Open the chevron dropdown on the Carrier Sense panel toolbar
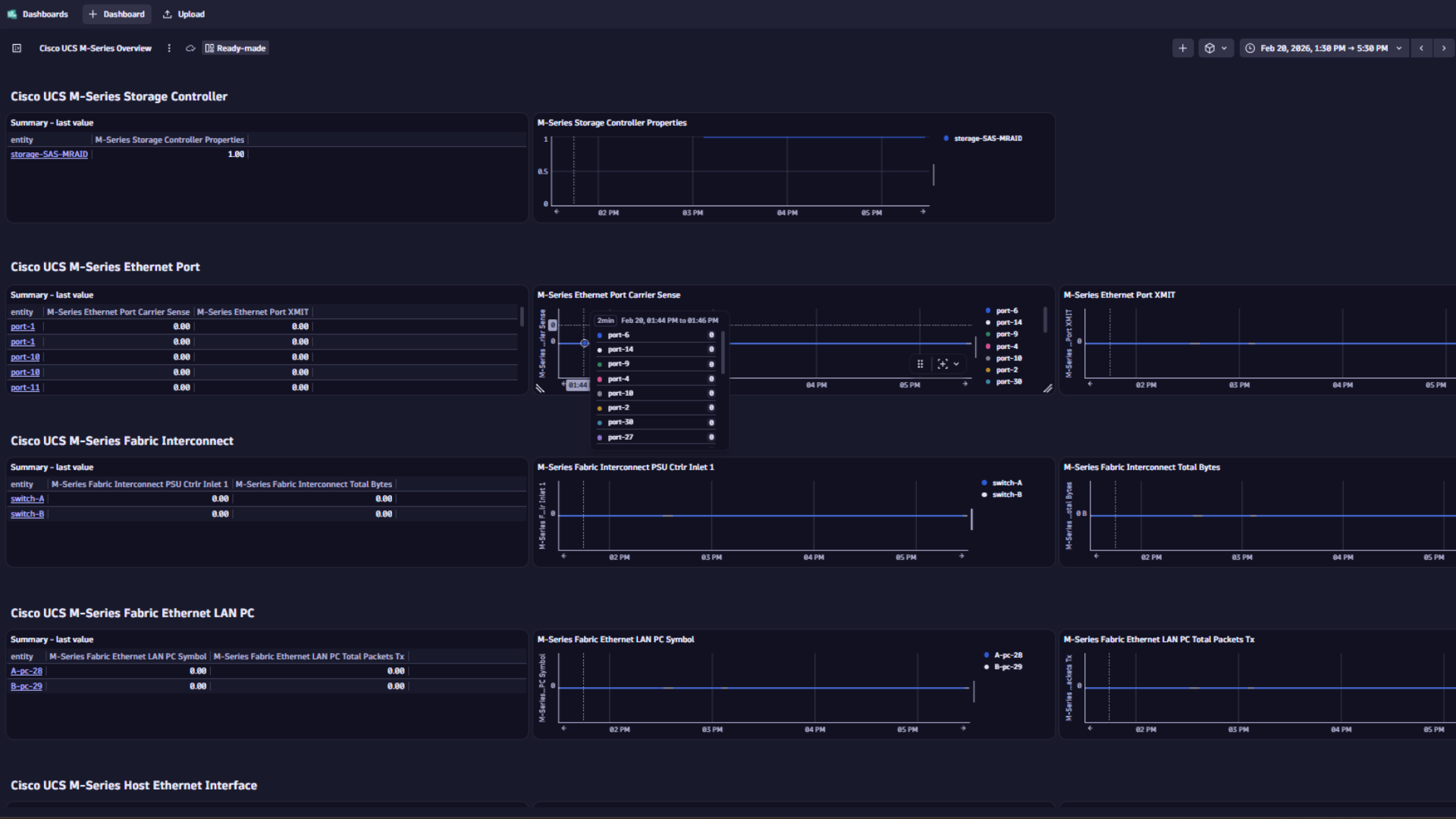This screenshot has height=819, width=1456. pos(958,364)
